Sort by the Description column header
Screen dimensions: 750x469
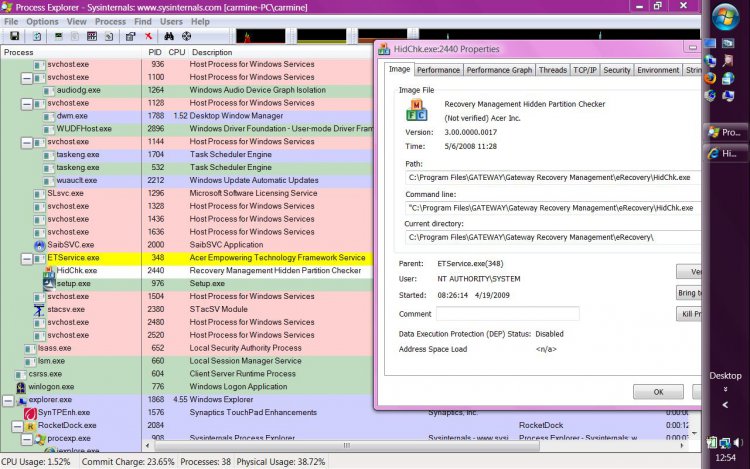[x=212, y=52]
